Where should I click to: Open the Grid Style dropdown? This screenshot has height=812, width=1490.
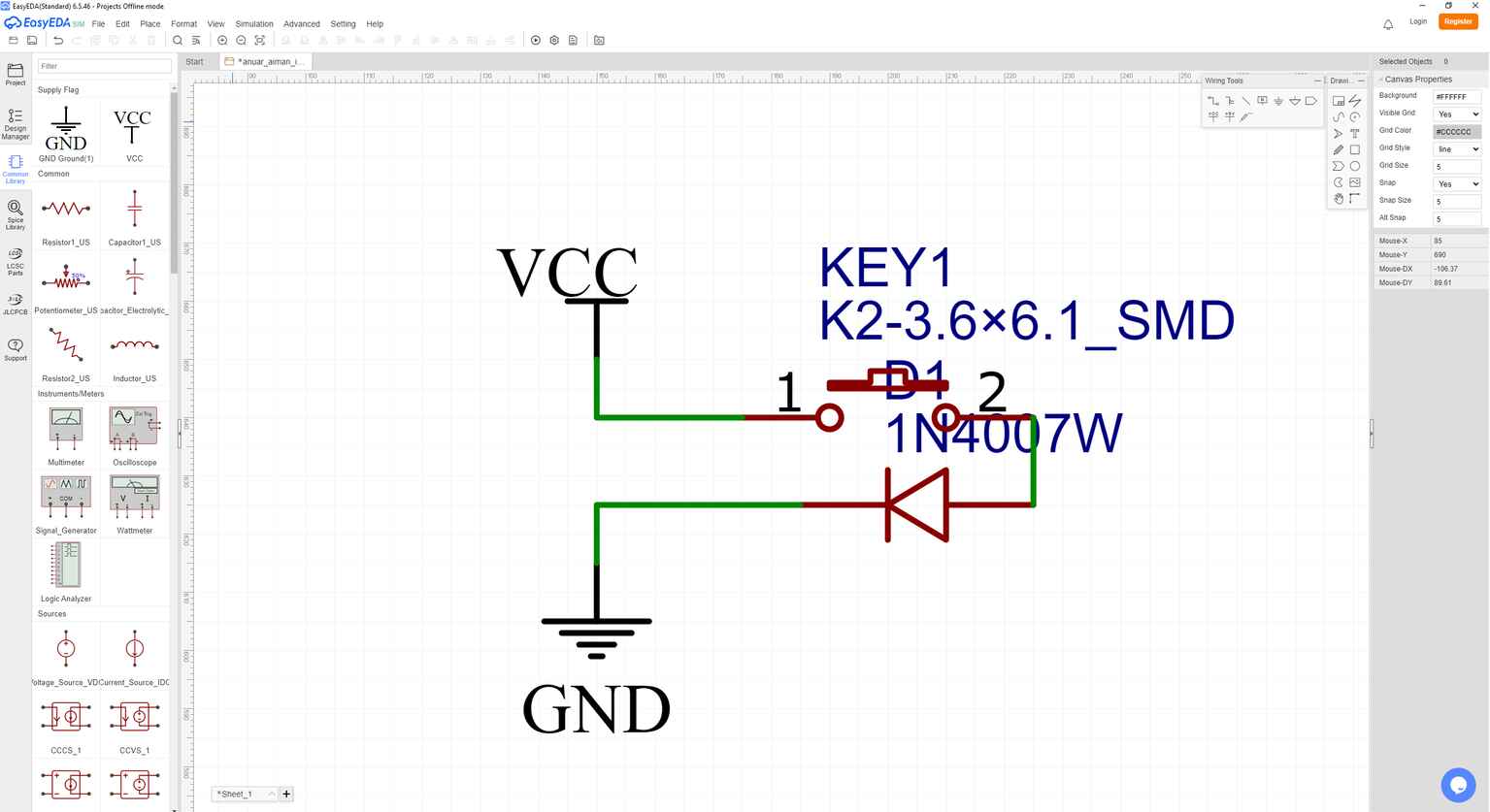[1457, 149]
